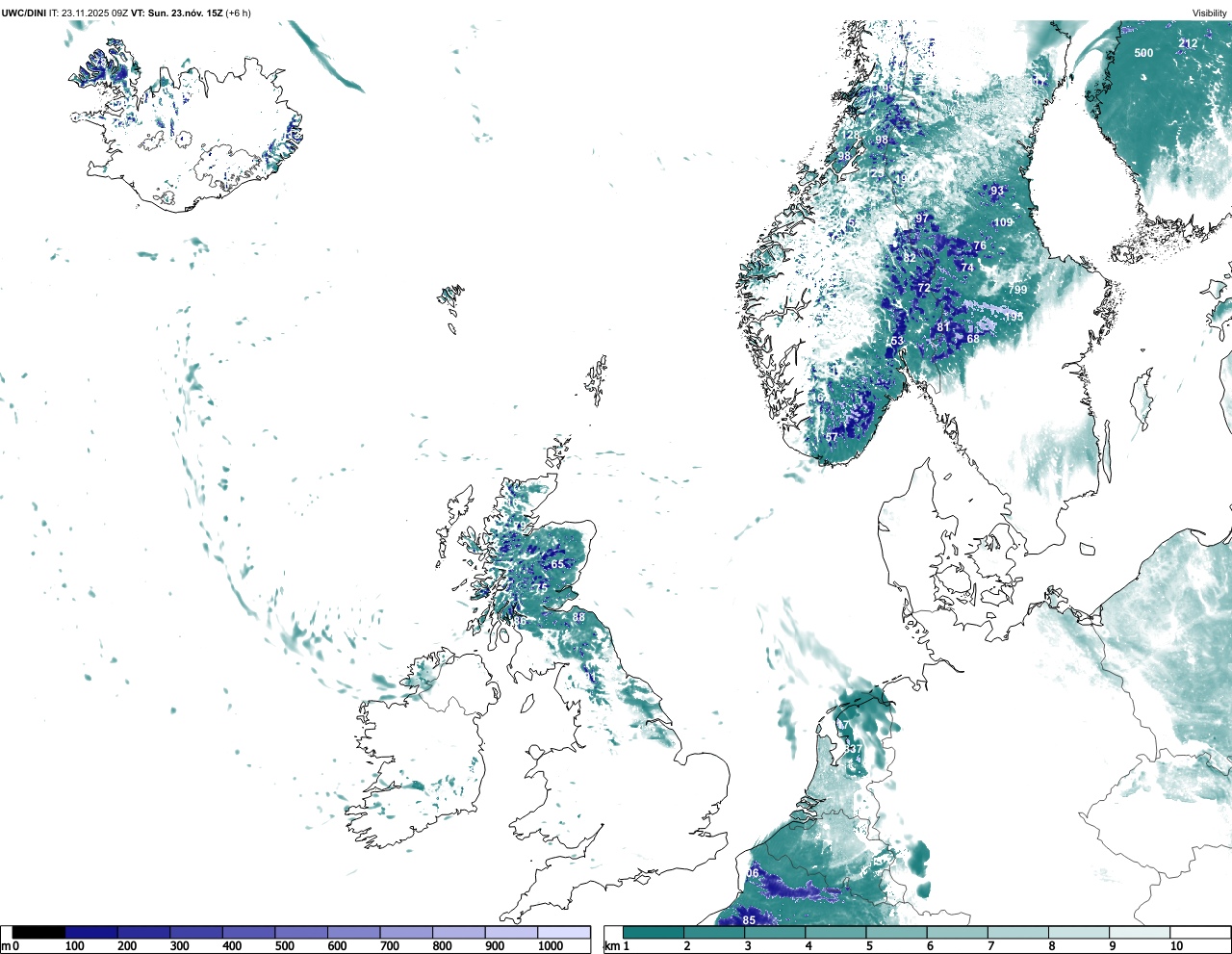Select the 3–4 km legend swatch

pos(775,932)
